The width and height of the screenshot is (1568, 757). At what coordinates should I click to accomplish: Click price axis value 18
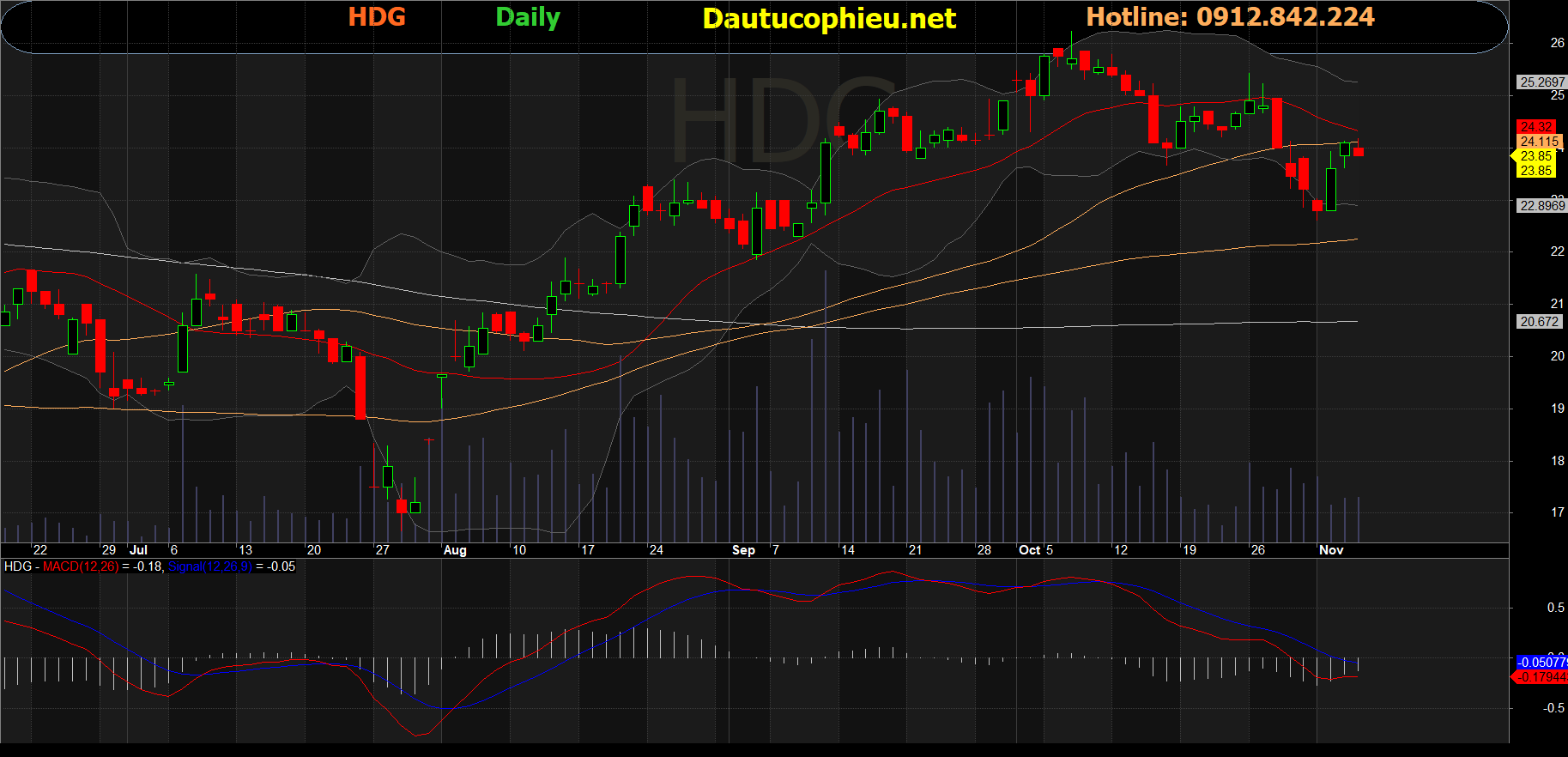(1557, 461)
